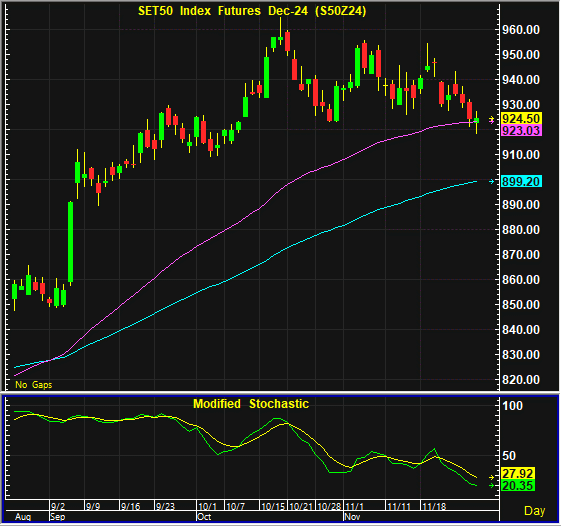
Task: Click the 9/23 date marker on timeline
Action: pos(165,506)
